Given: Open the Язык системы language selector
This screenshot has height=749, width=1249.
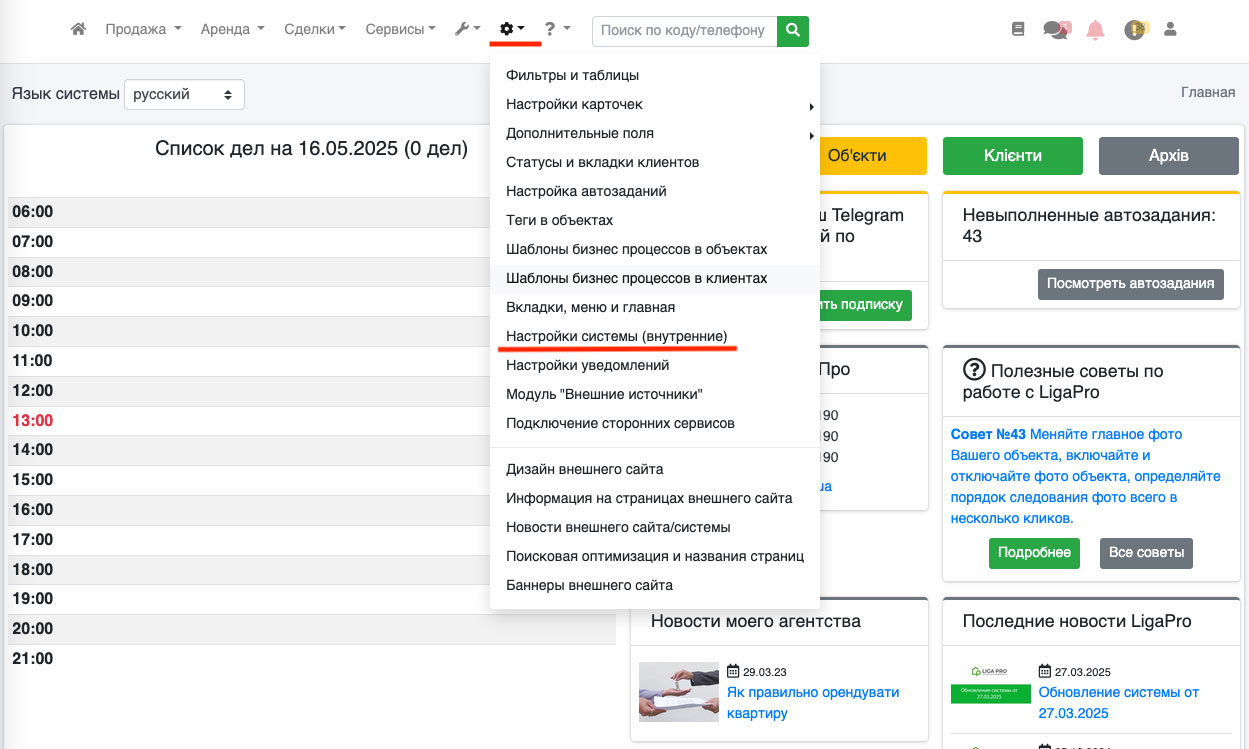Looking at the screenshot, I should coord(184,94).
